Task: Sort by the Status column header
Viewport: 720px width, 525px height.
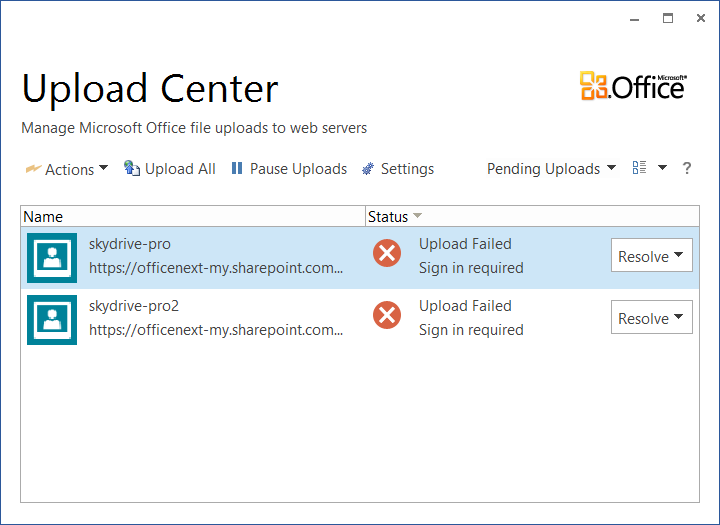Action: (x=533, y=216)
